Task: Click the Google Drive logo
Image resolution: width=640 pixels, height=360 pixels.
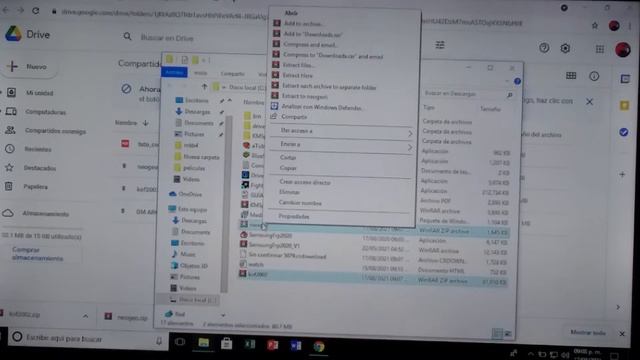Action: (x=13, y=34)
